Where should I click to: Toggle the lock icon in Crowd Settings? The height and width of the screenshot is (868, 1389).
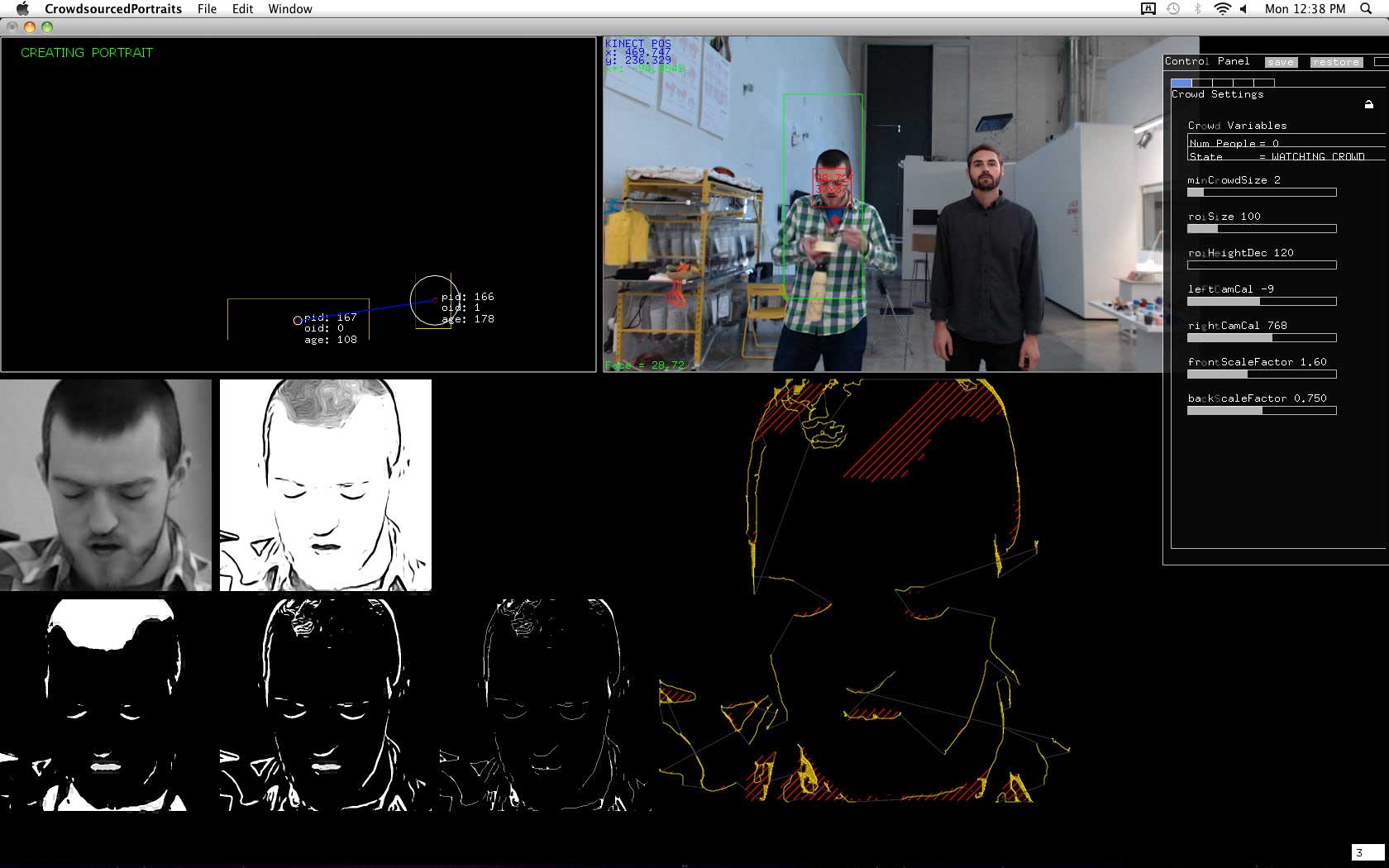[x=1369, y=104]
